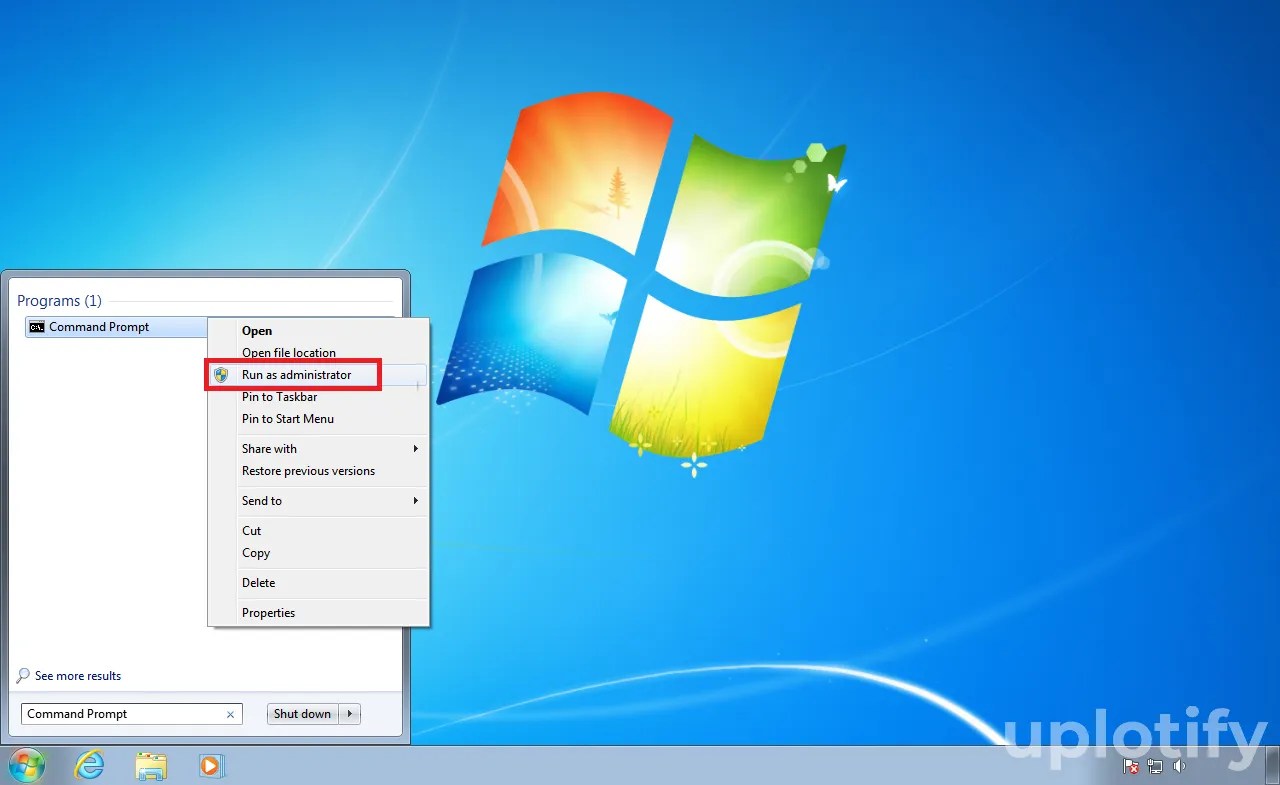1280x785 pixels.
Task: Launch Internet Explorer from the taskbar
Action: coord(89,765)
